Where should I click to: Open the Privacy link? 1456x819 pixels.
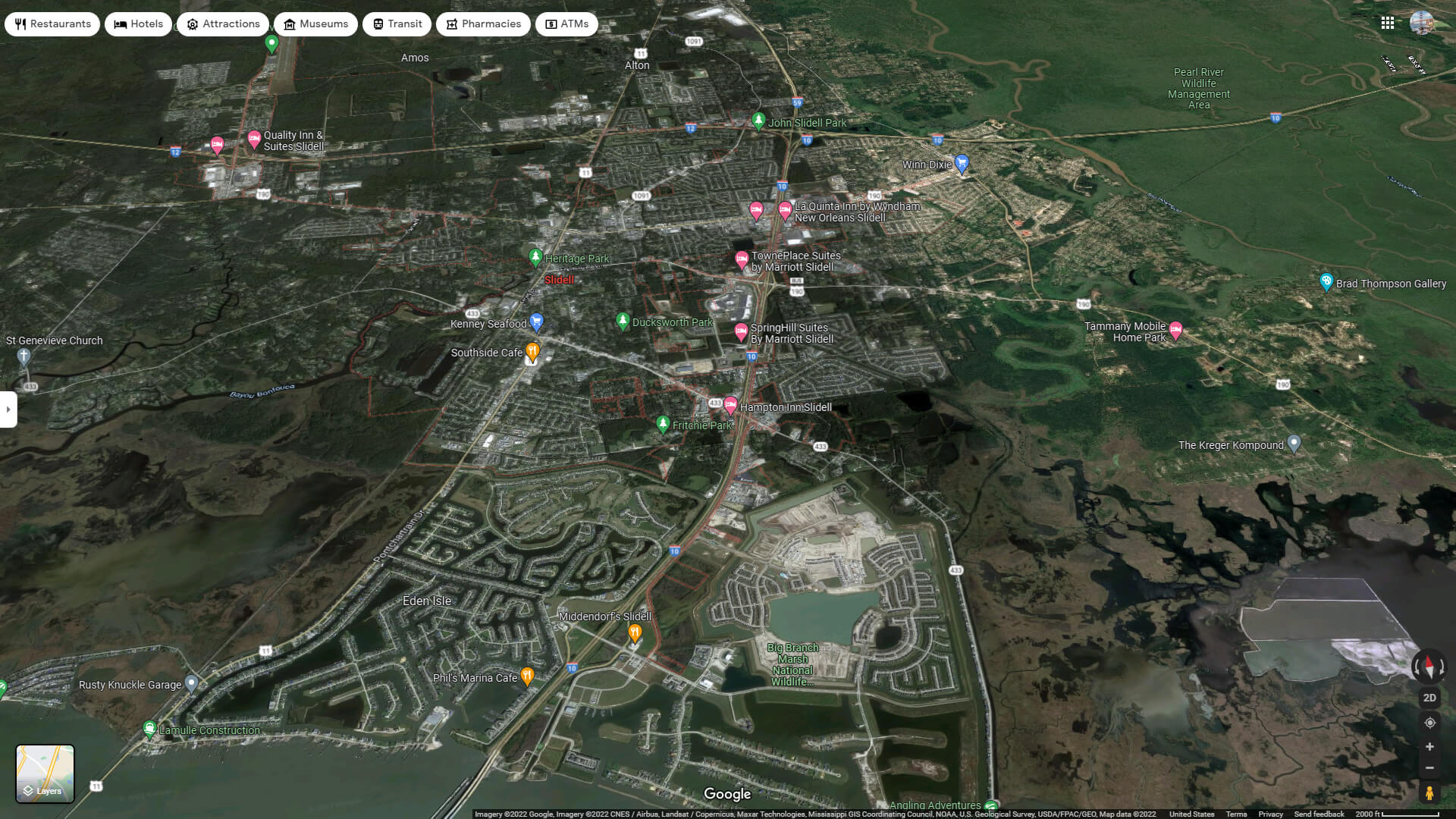1271,814
